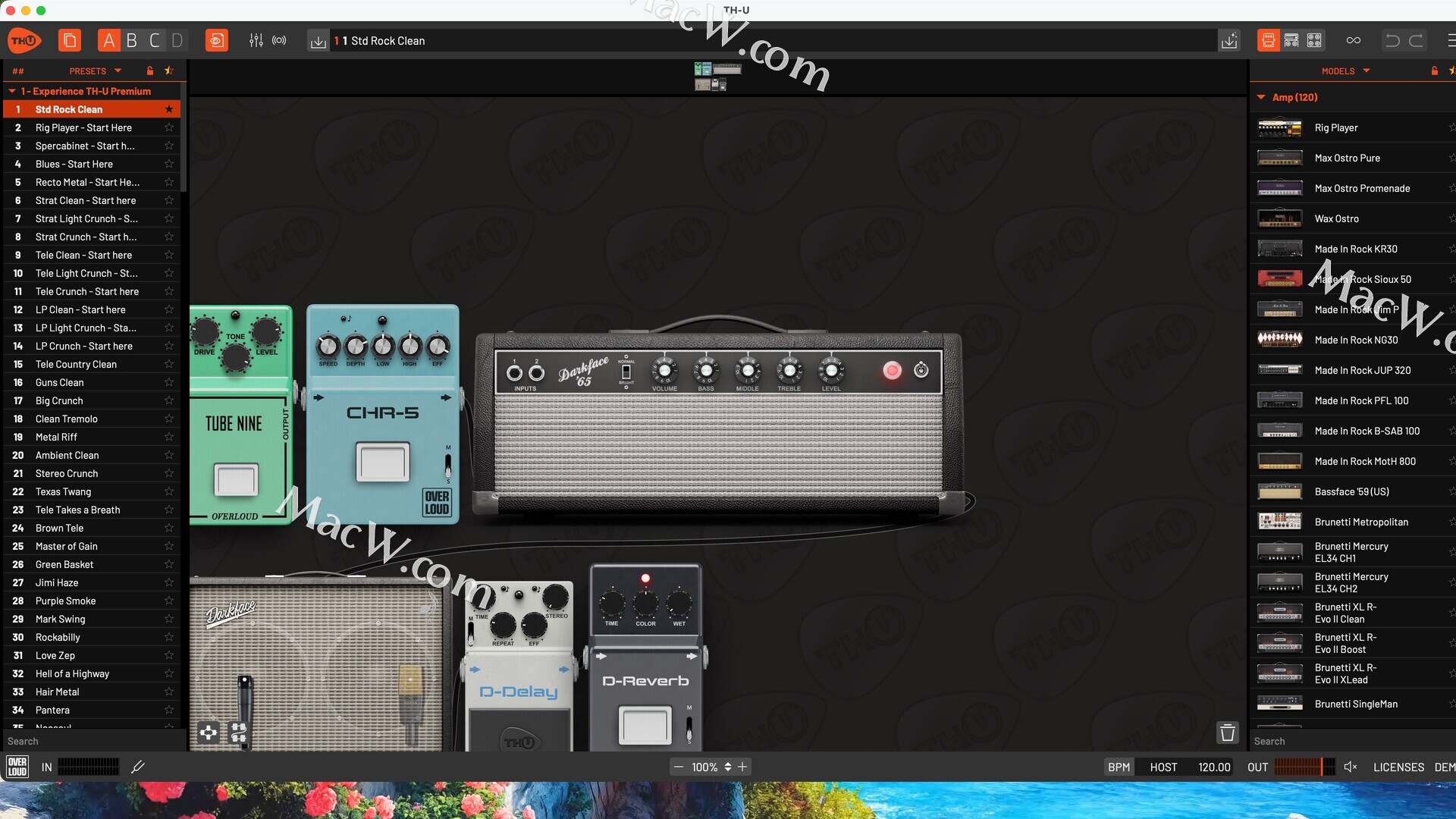Open the tuner fork icon
The width and height of the screenshot is (1456, 819).
[x=138, y=767]
